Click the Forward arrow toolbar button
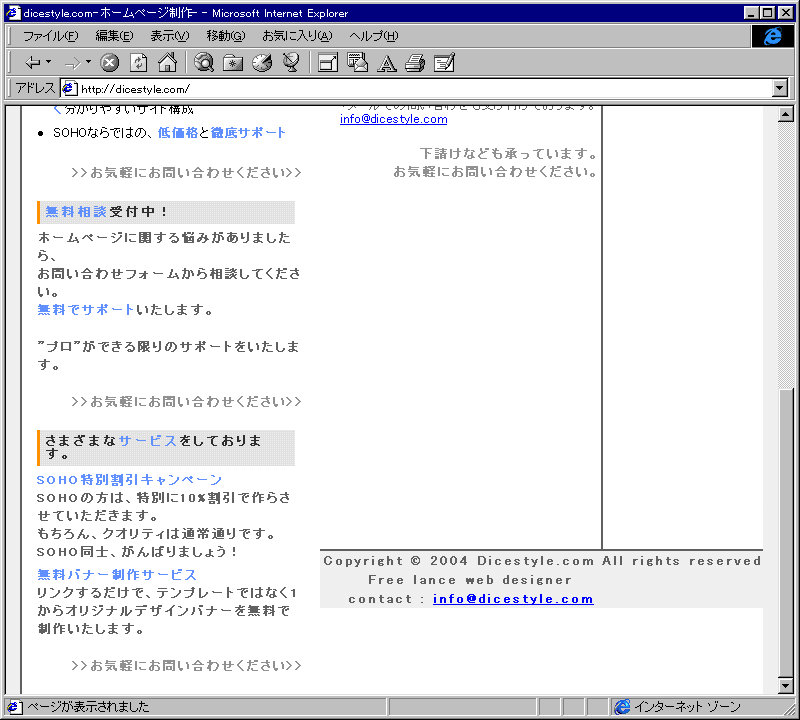The height and width of the screenshot is (720, 800). tap(72, 63)
